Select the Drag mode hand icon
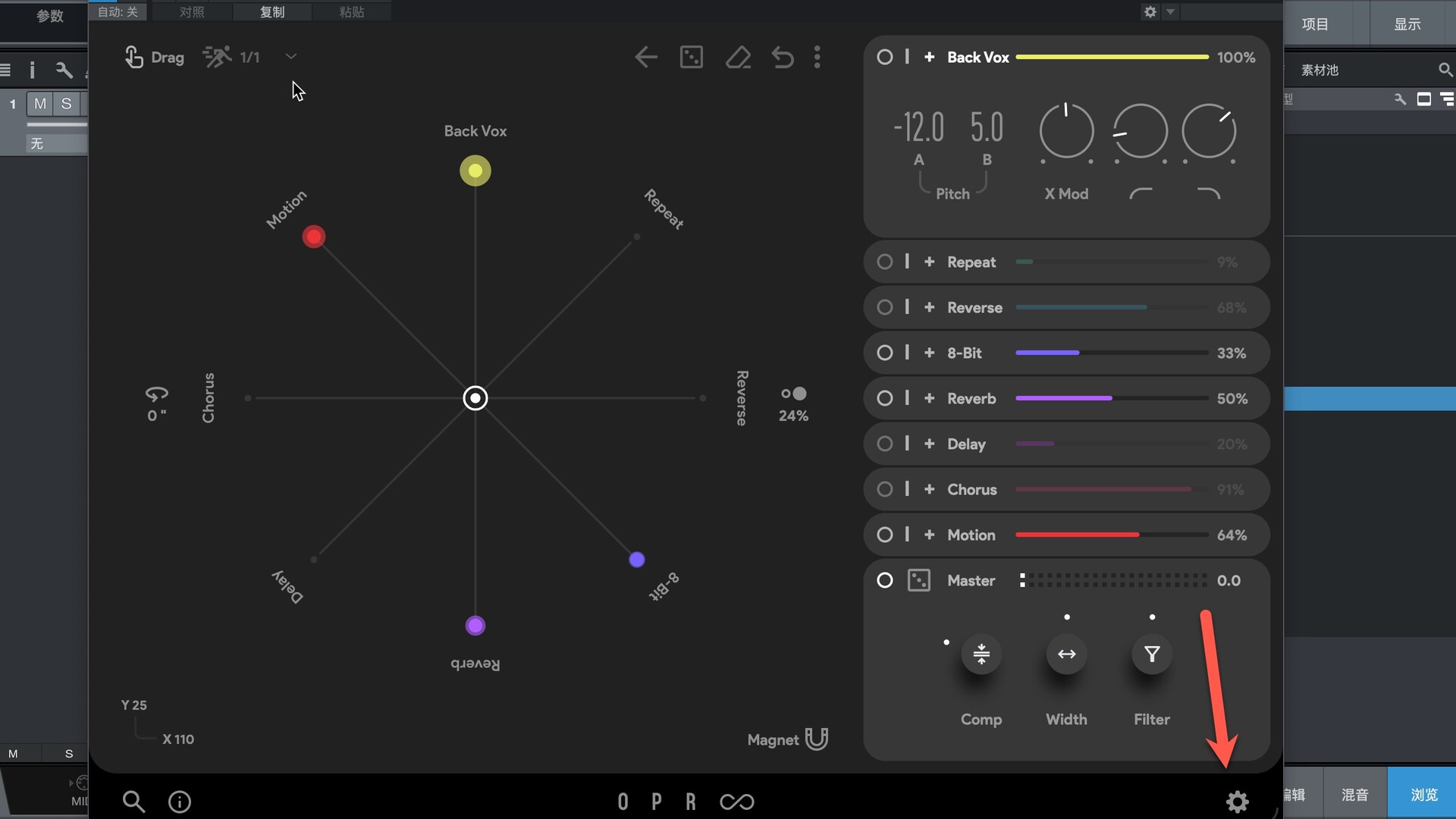 coord(133,57)
